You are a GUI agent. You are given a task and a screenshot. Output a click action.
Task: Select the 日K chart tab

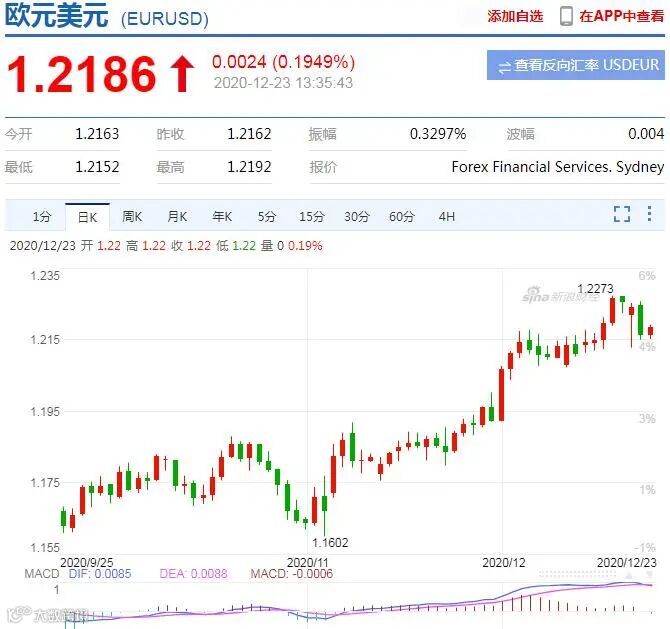pyautogui.click(x=88, y=218)
